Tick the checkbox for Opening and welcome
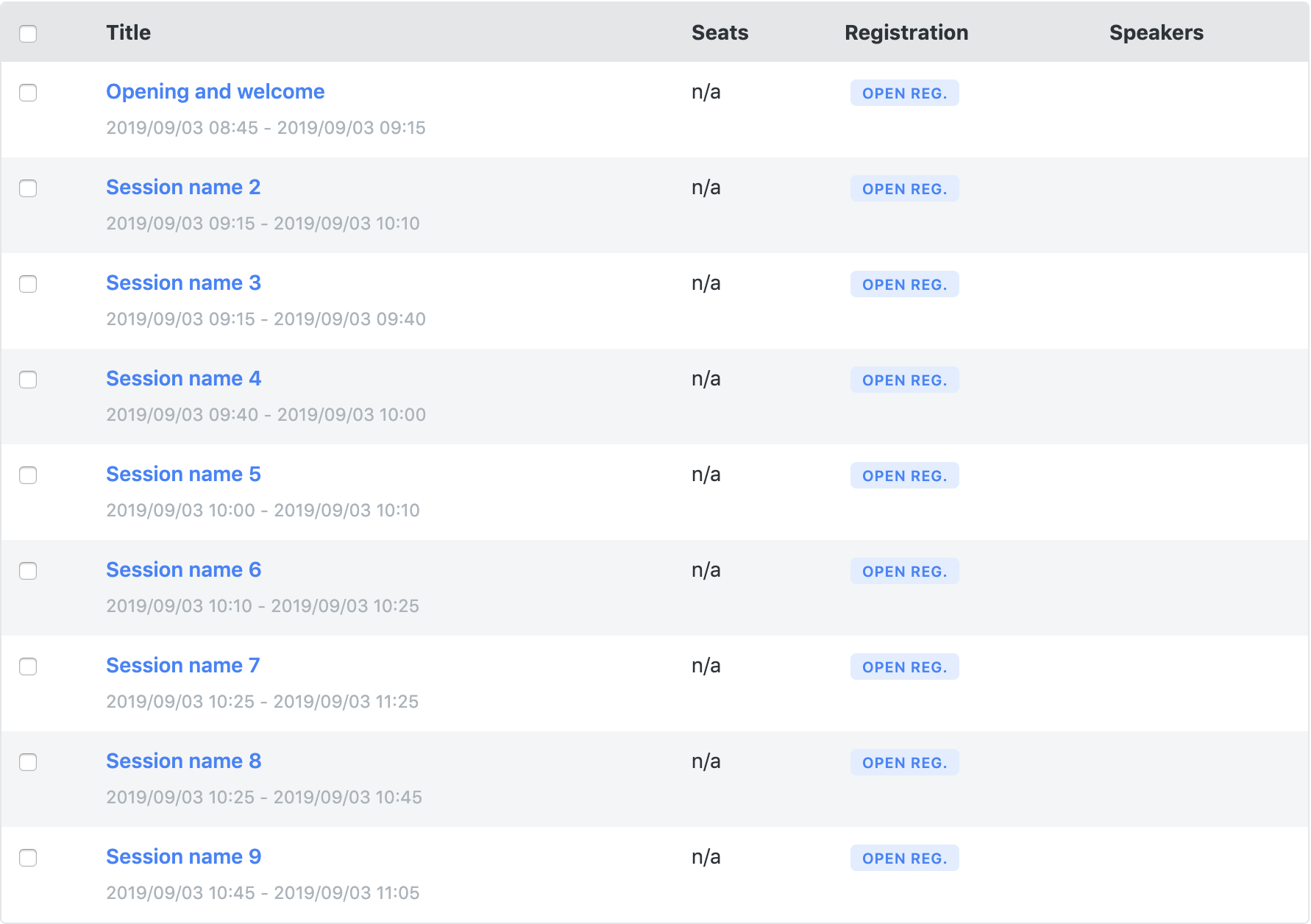 click(x=28, y=93)
